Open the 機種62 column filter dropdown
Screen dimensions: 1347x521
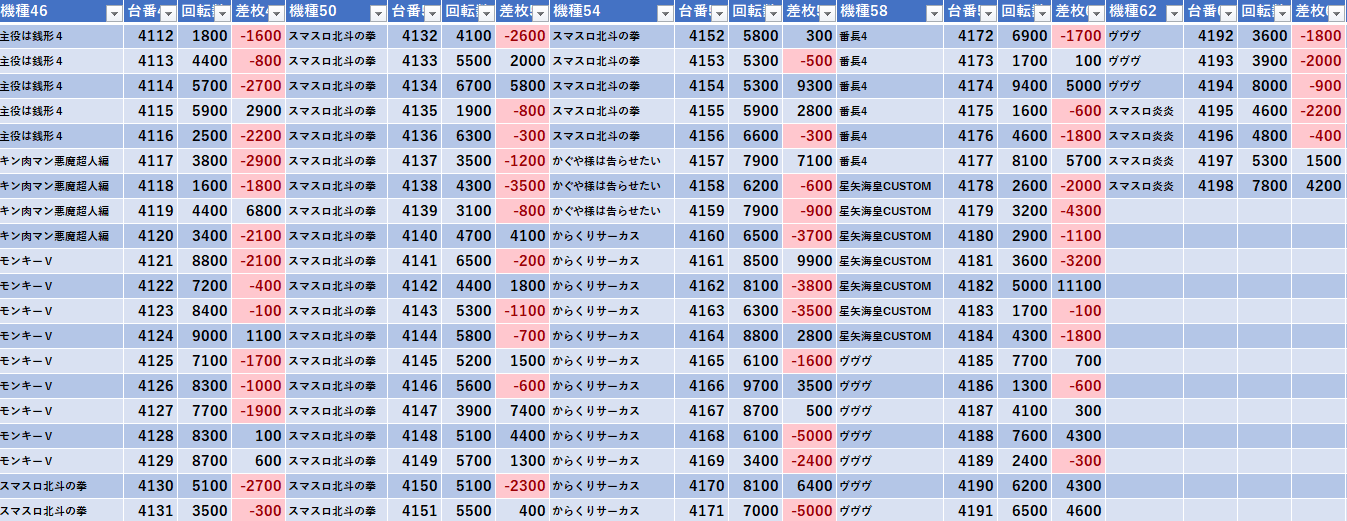[x=1172, y=13]
